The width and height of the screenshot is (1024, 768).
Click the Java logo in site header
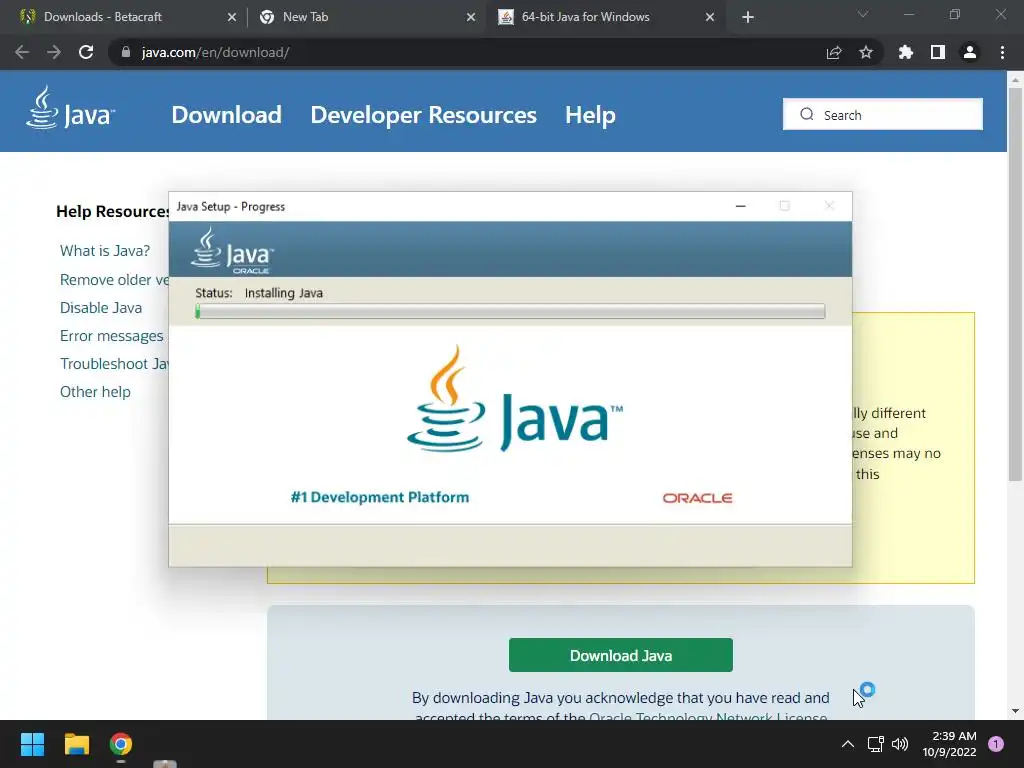click(71, 108)
